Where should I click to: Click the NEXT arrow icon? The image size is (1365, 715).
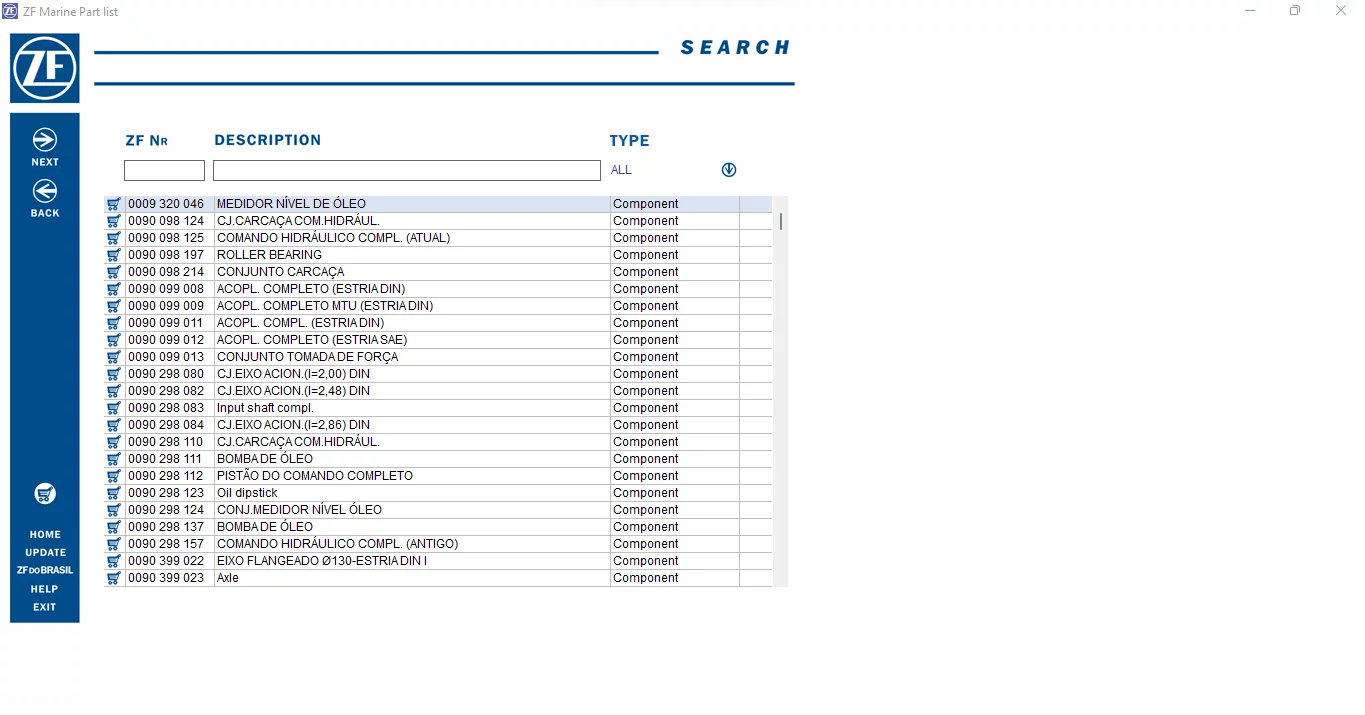click(x=45, y=140)
